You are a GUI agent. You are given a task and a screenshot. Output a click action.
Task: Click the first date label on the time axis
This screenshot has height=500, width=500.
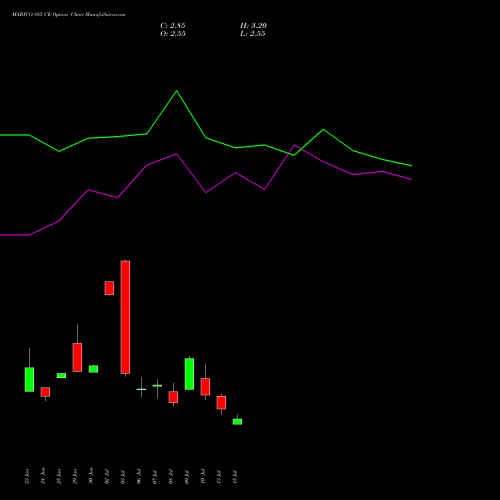click(27, 476)
